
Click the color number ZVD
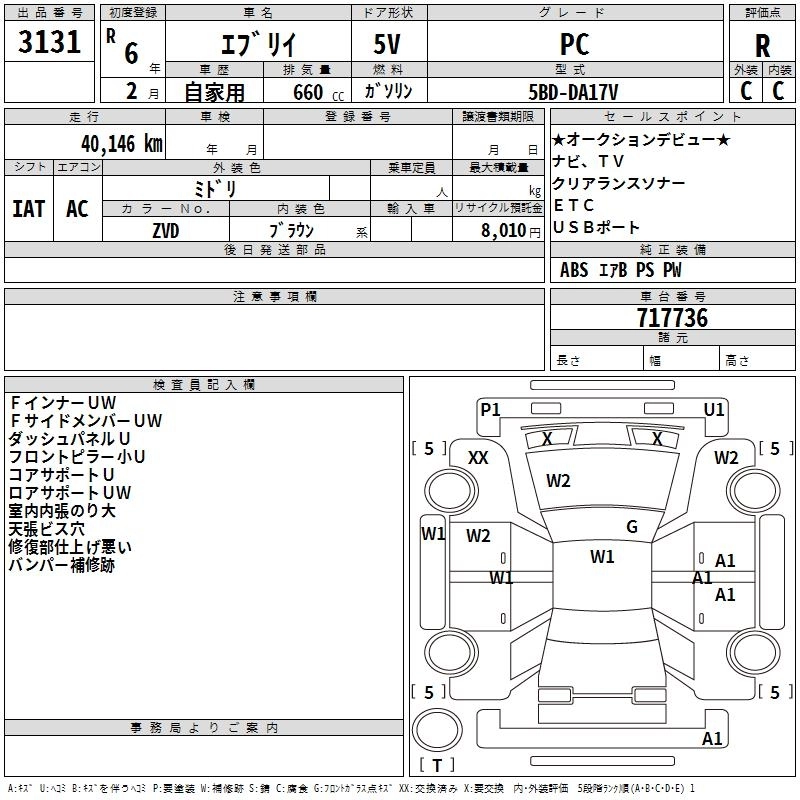(166, 229)
